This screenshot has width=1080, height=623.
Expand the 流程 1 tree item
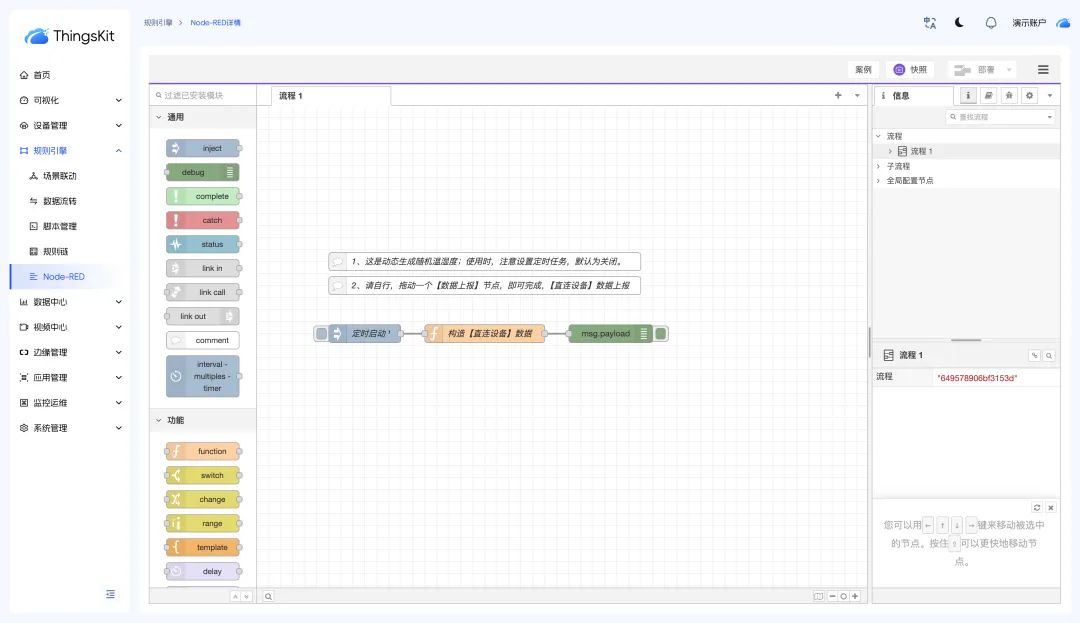click(x=890, y=151)
